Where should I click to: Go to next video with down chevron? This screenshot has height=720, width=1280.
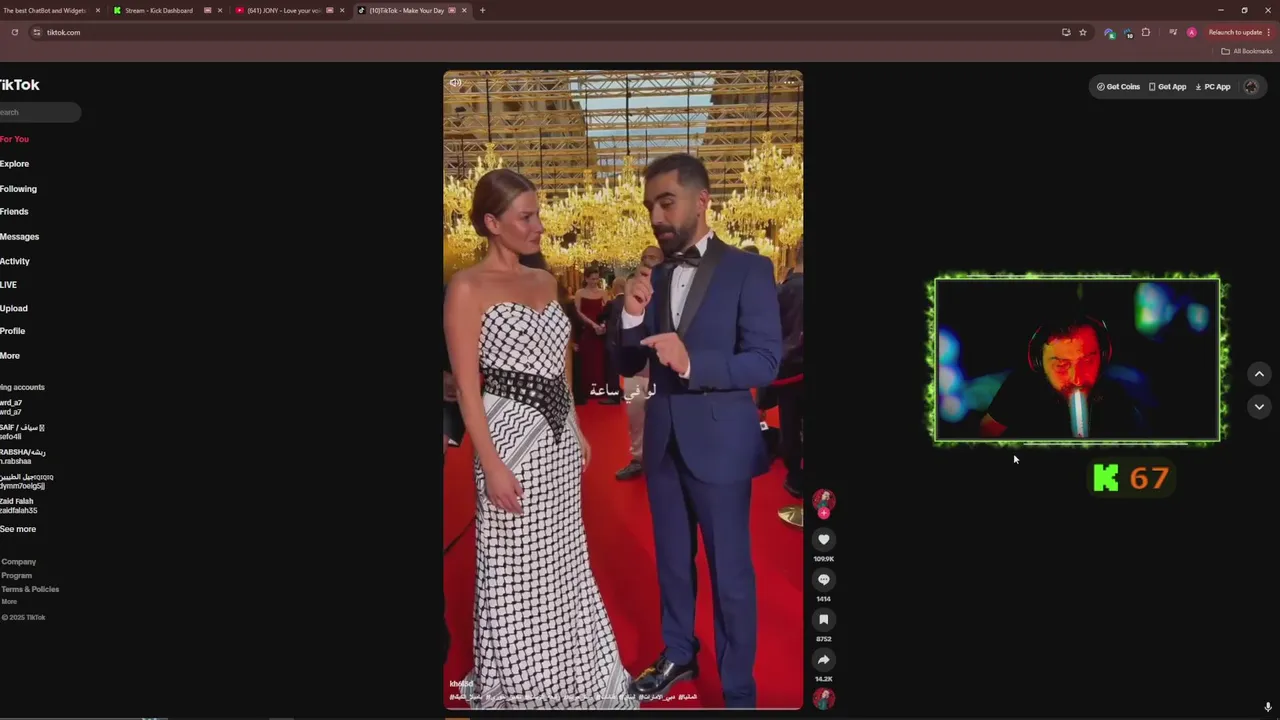click(x=1259, y=406)
